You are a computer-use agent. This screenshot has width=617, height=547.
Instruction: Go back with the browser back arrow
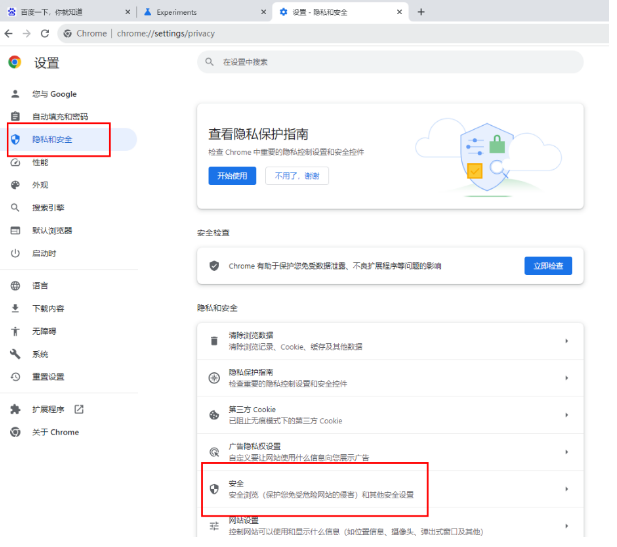click(x=9, y=34)
